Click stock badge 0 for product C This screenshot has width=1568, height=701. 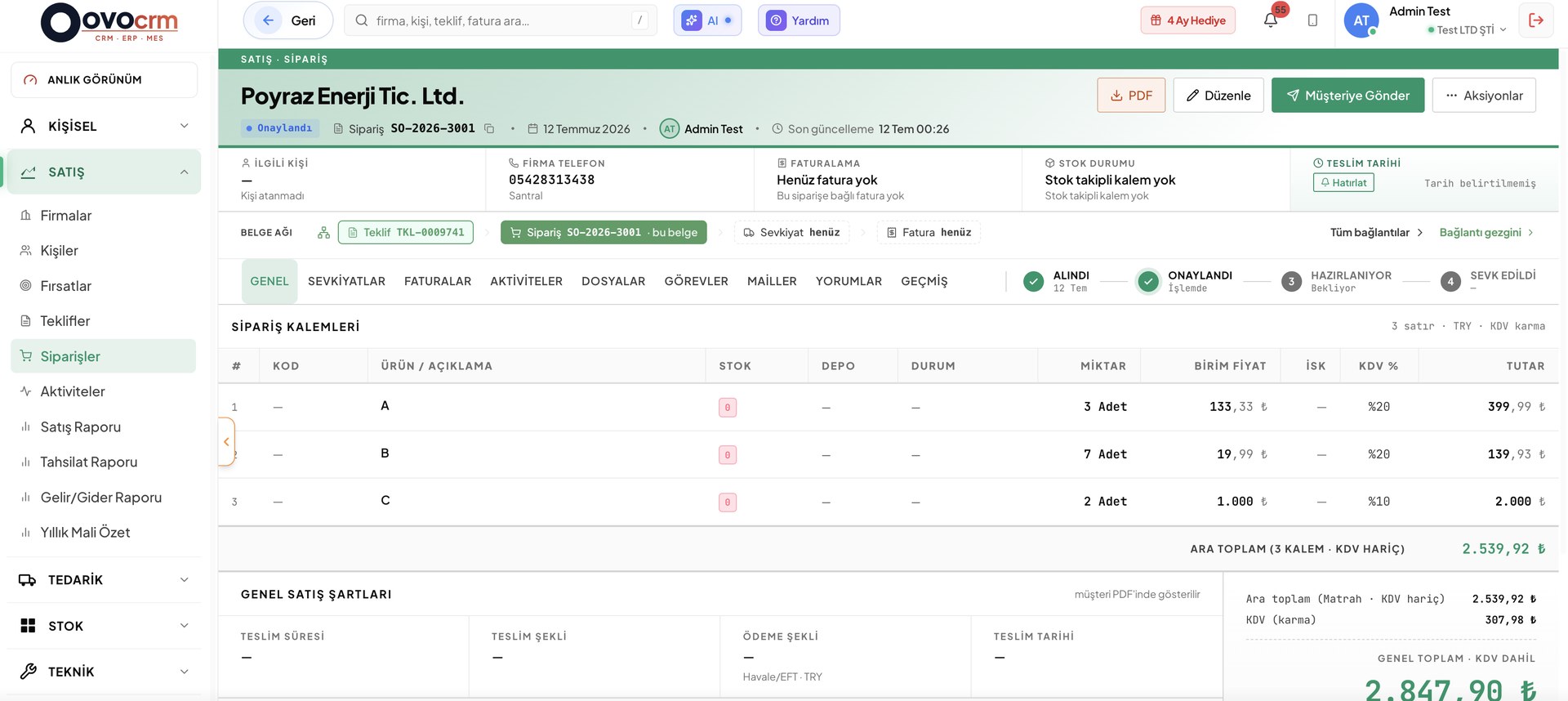(728, 502)
